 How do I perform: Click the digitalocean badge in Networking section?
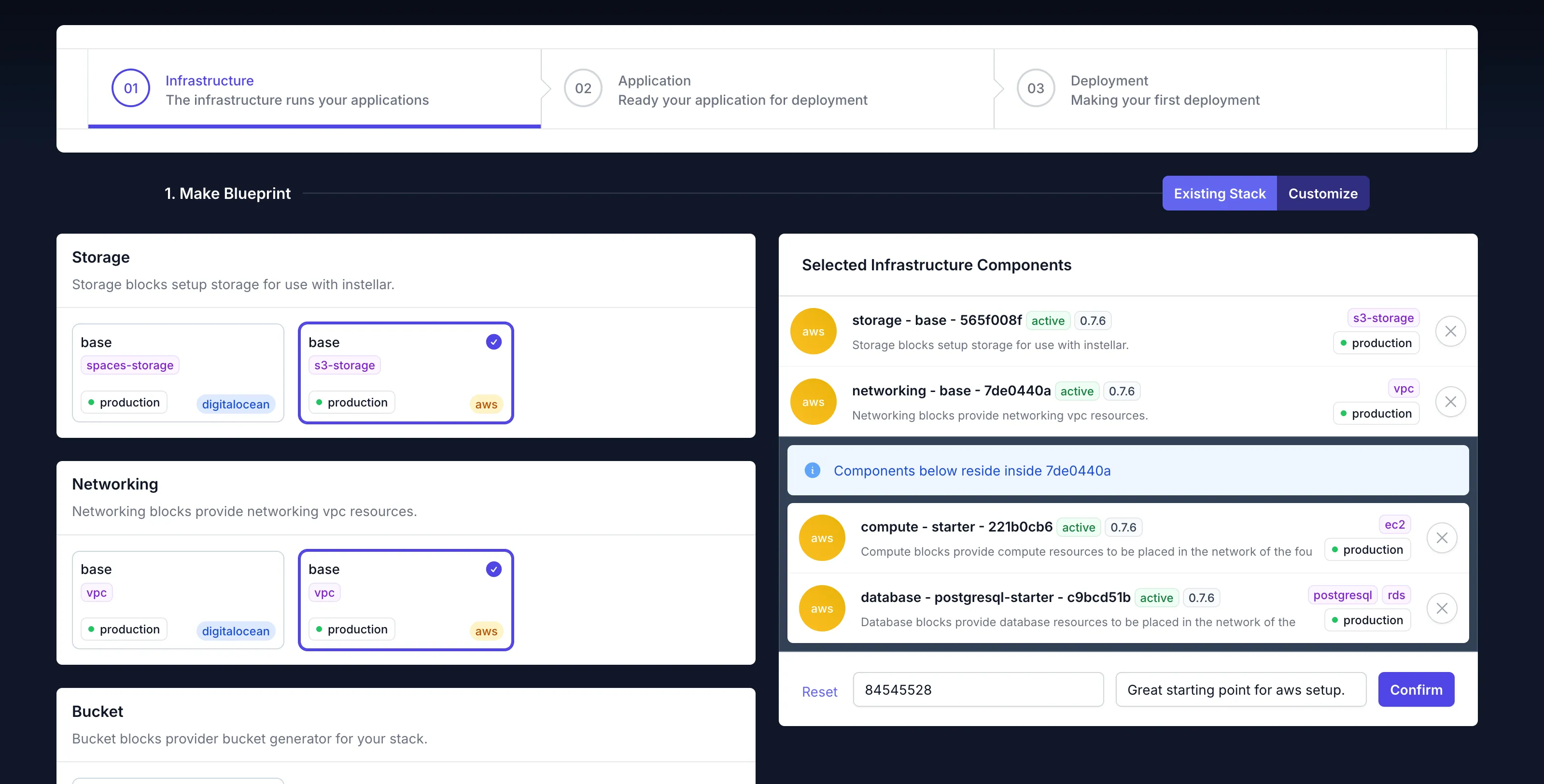(x=236, y=631)
